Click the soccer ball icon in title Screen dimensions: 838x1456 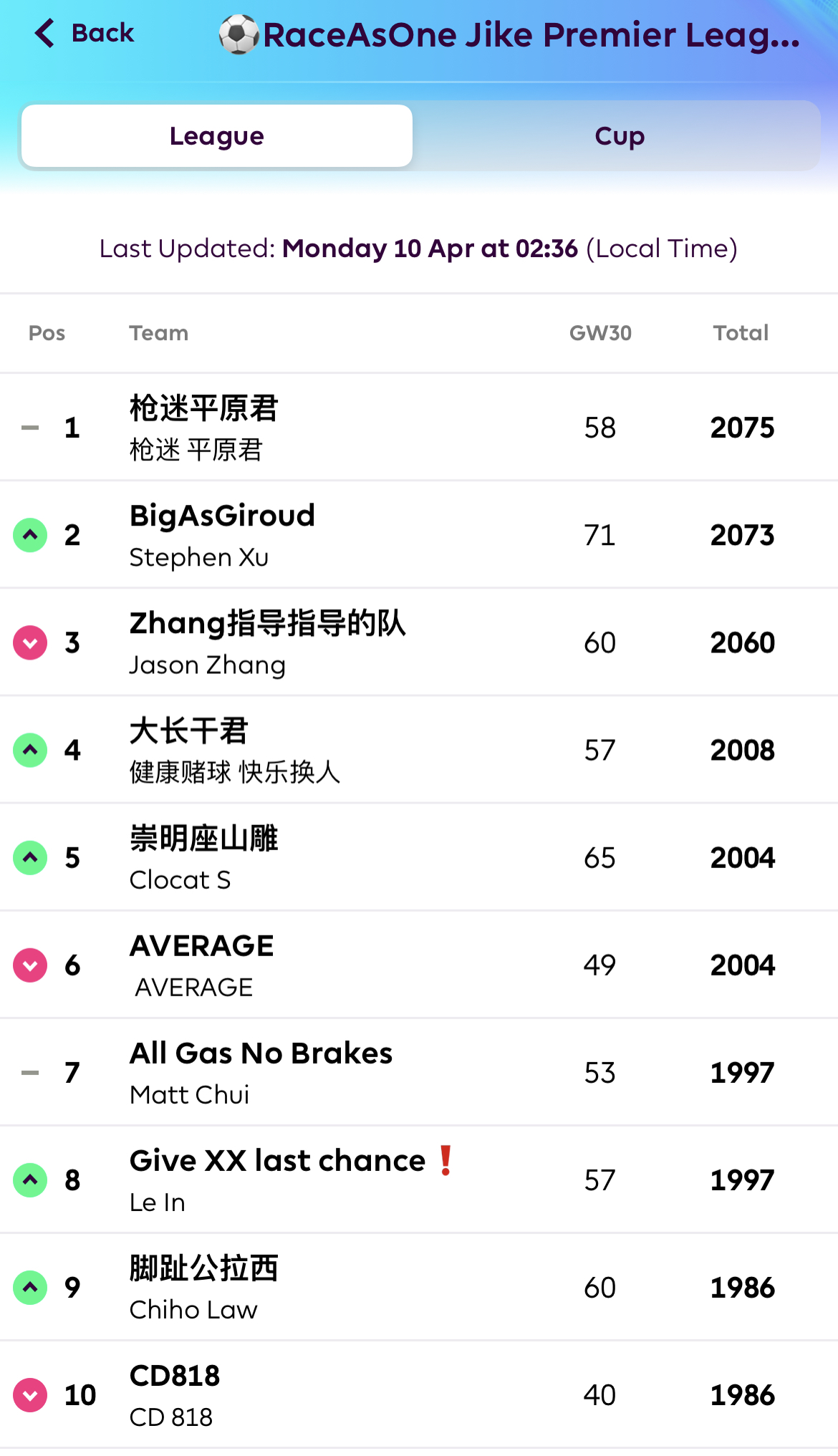click(239, 34)
